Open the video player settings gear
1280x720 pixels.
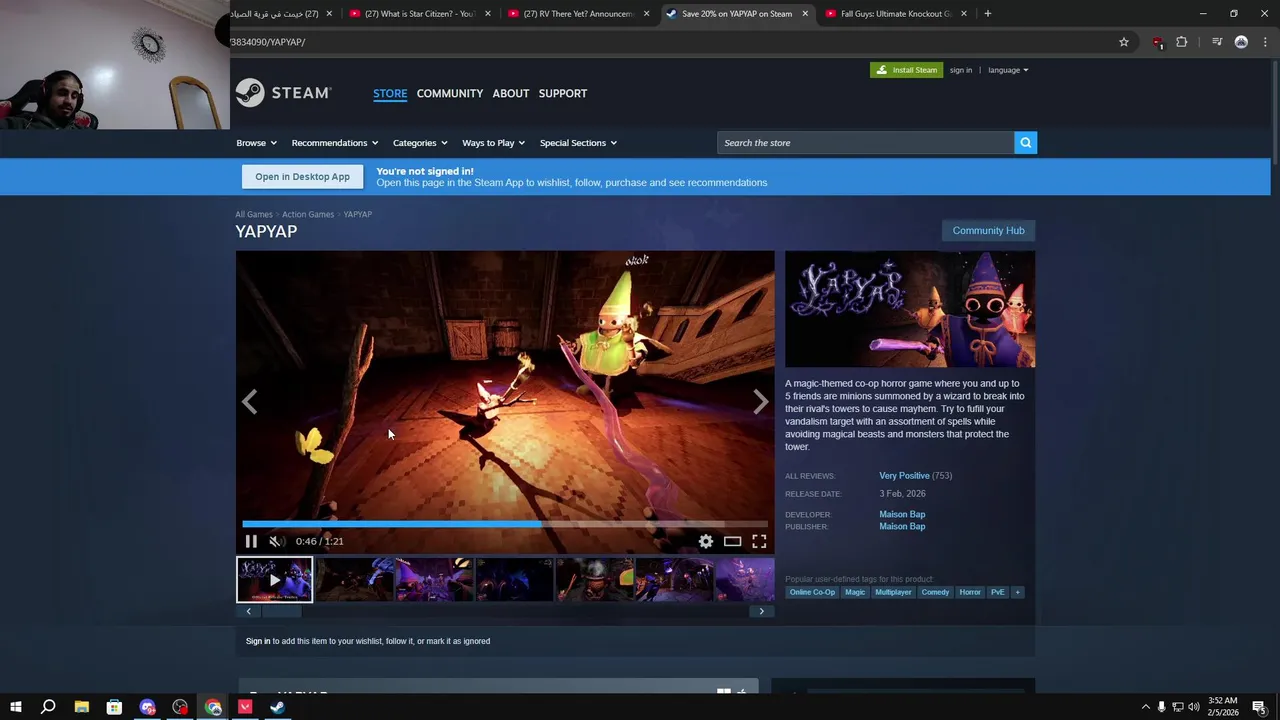tap(706, 541)
